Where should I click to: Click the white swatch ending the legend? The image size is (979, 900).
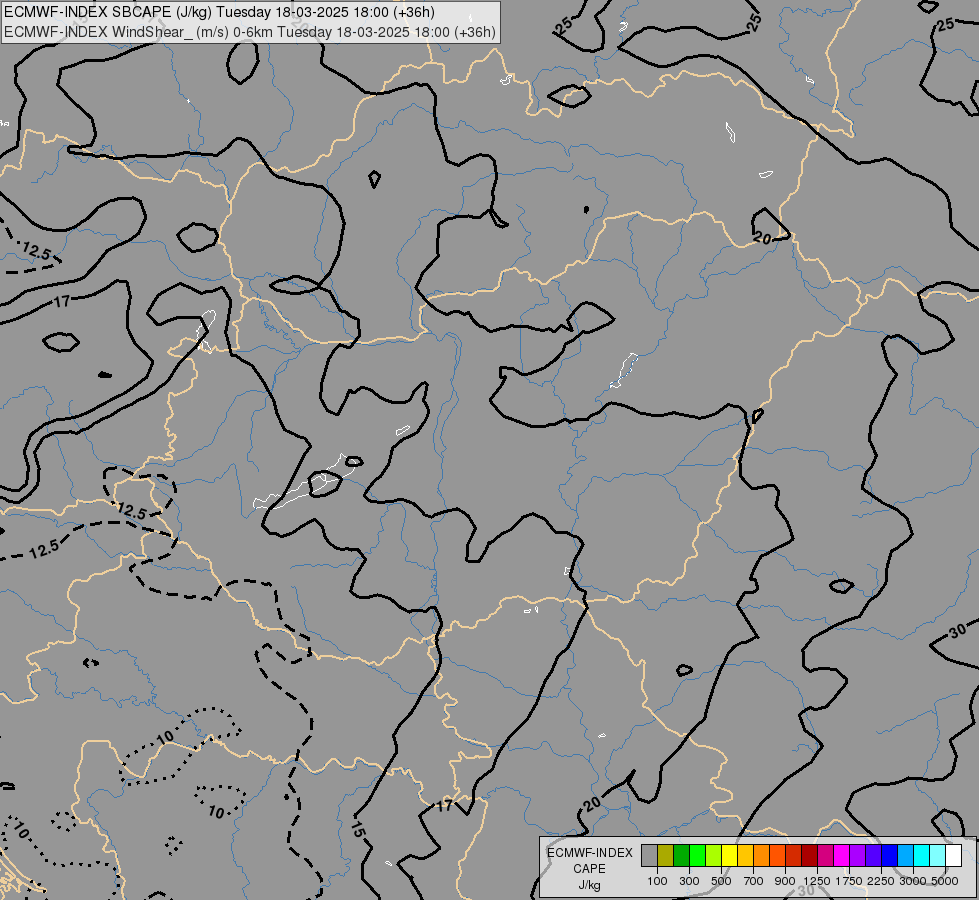(x=954, y=856)
